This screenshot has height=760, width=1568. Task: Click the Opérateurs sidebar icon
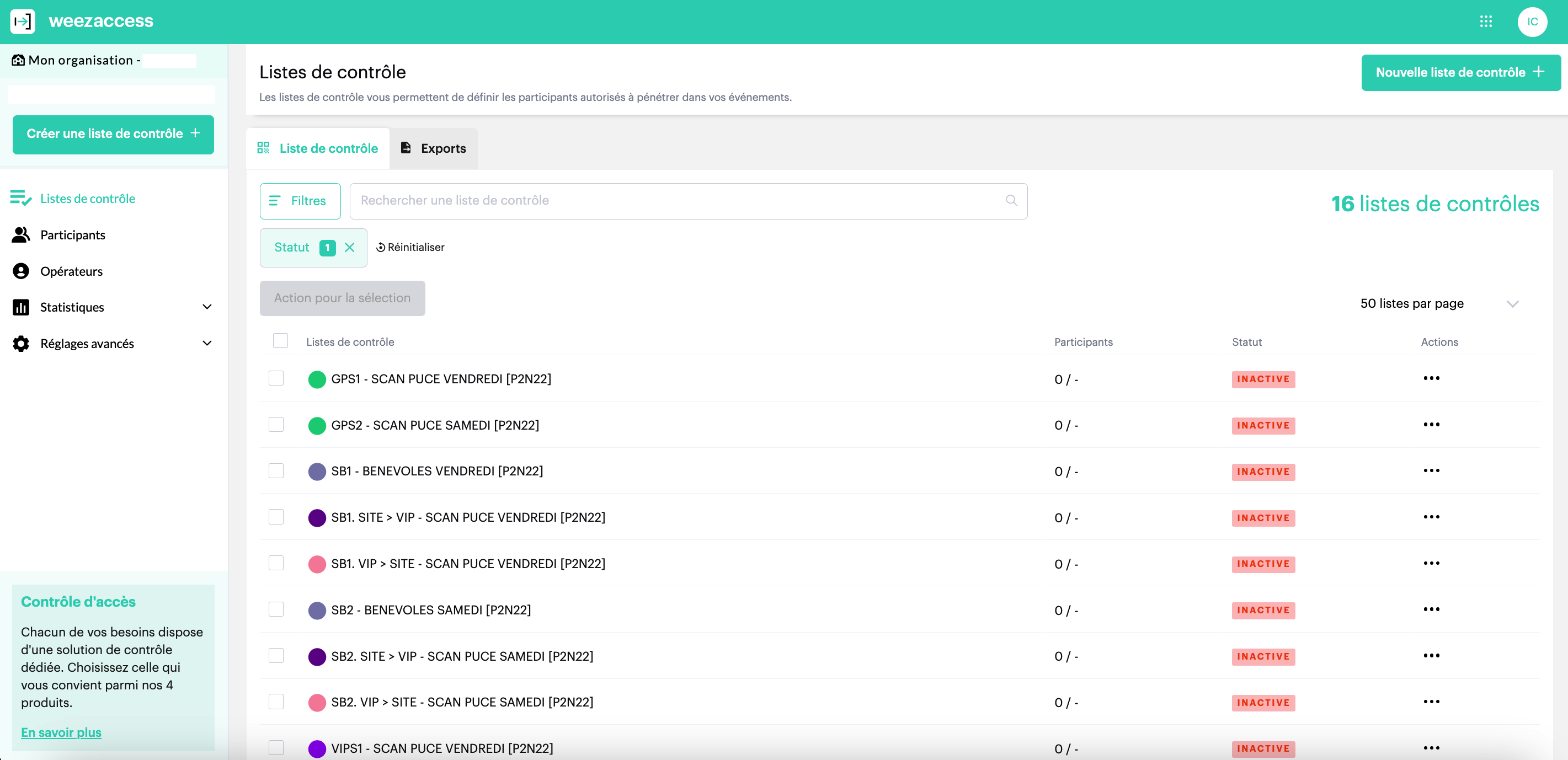pos(21,271)
